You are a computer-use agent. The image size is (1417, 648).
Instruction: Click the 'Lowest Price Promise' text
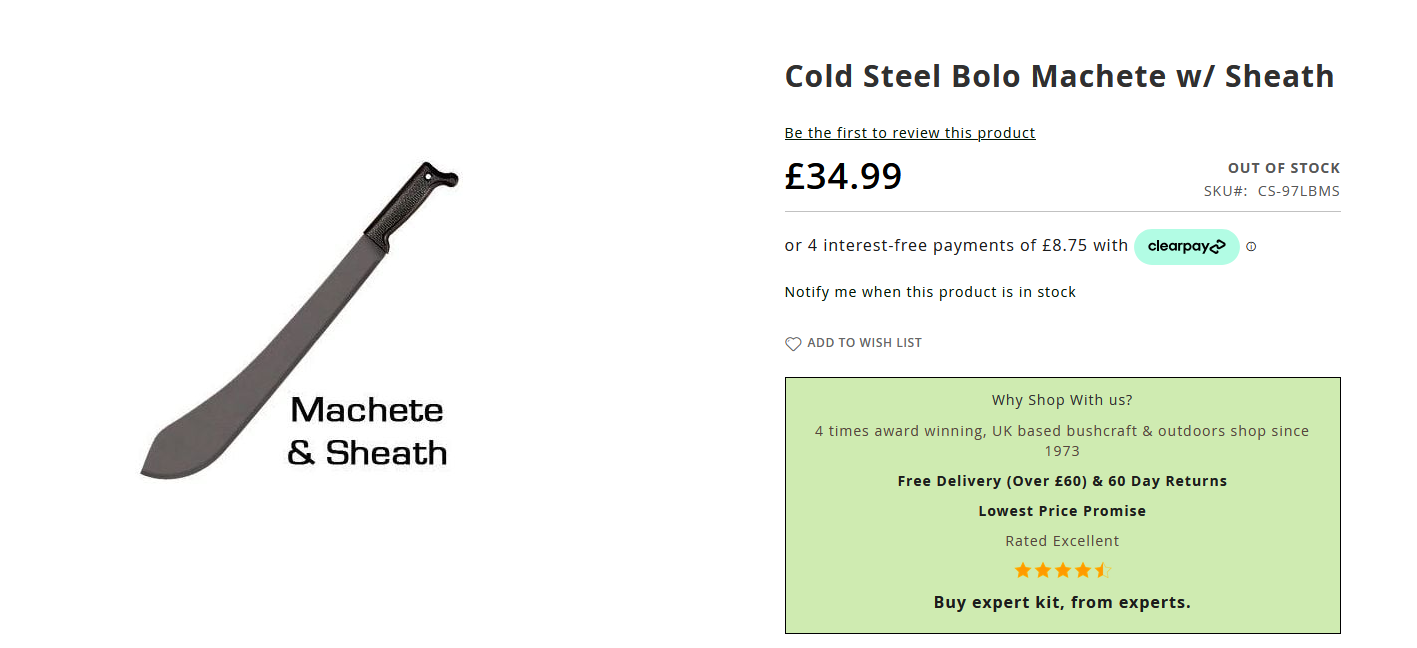click(1062, 511)
